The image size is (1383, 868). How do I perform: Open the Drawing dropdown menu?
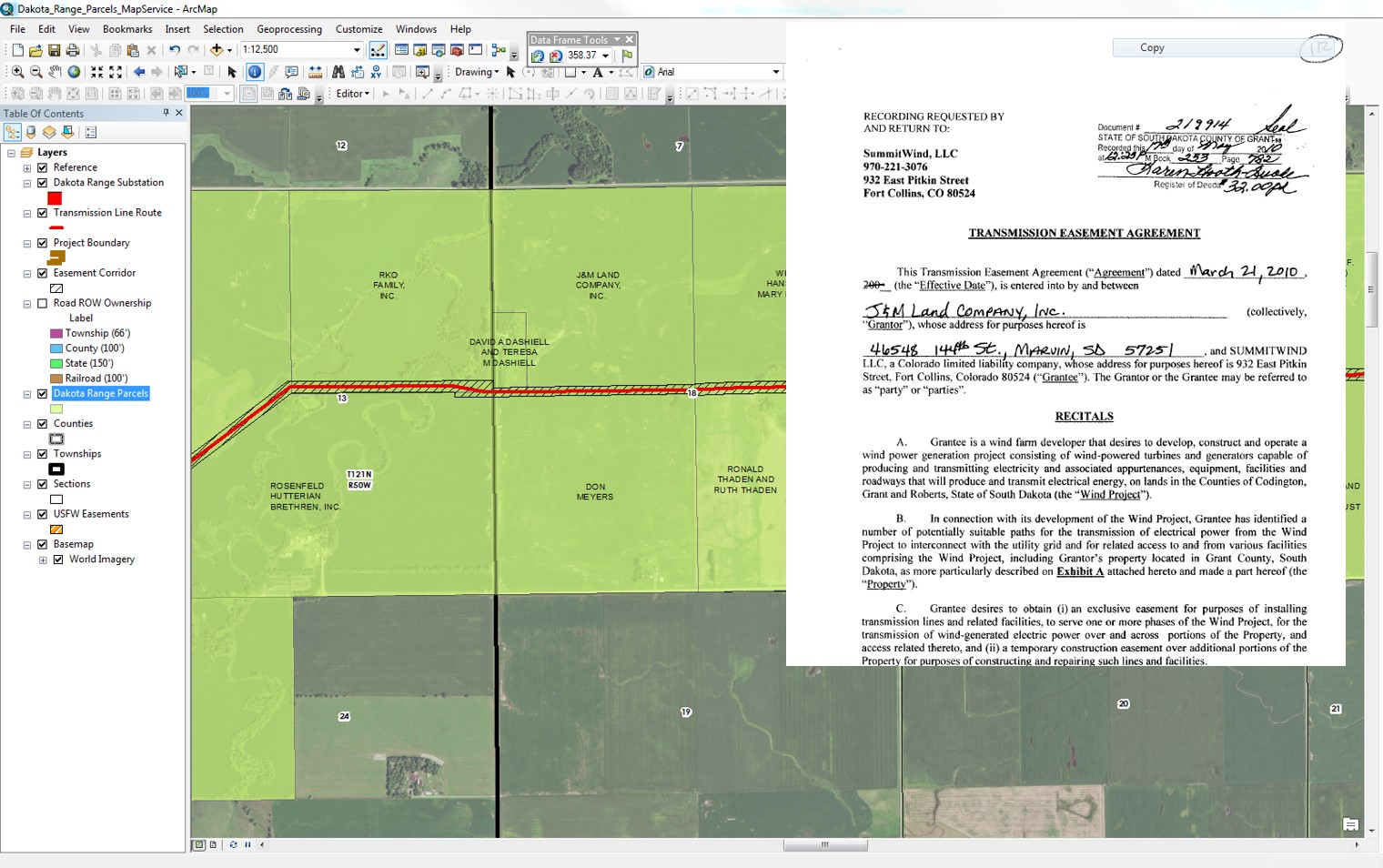477,72
